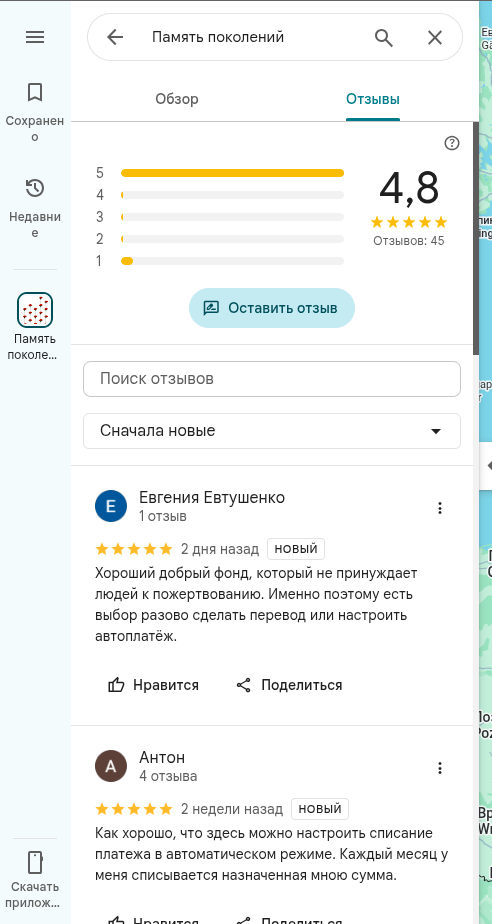This screenshot has height=924, width=492.
Task: Open Антон profile avatar
Action: point(111,766)
